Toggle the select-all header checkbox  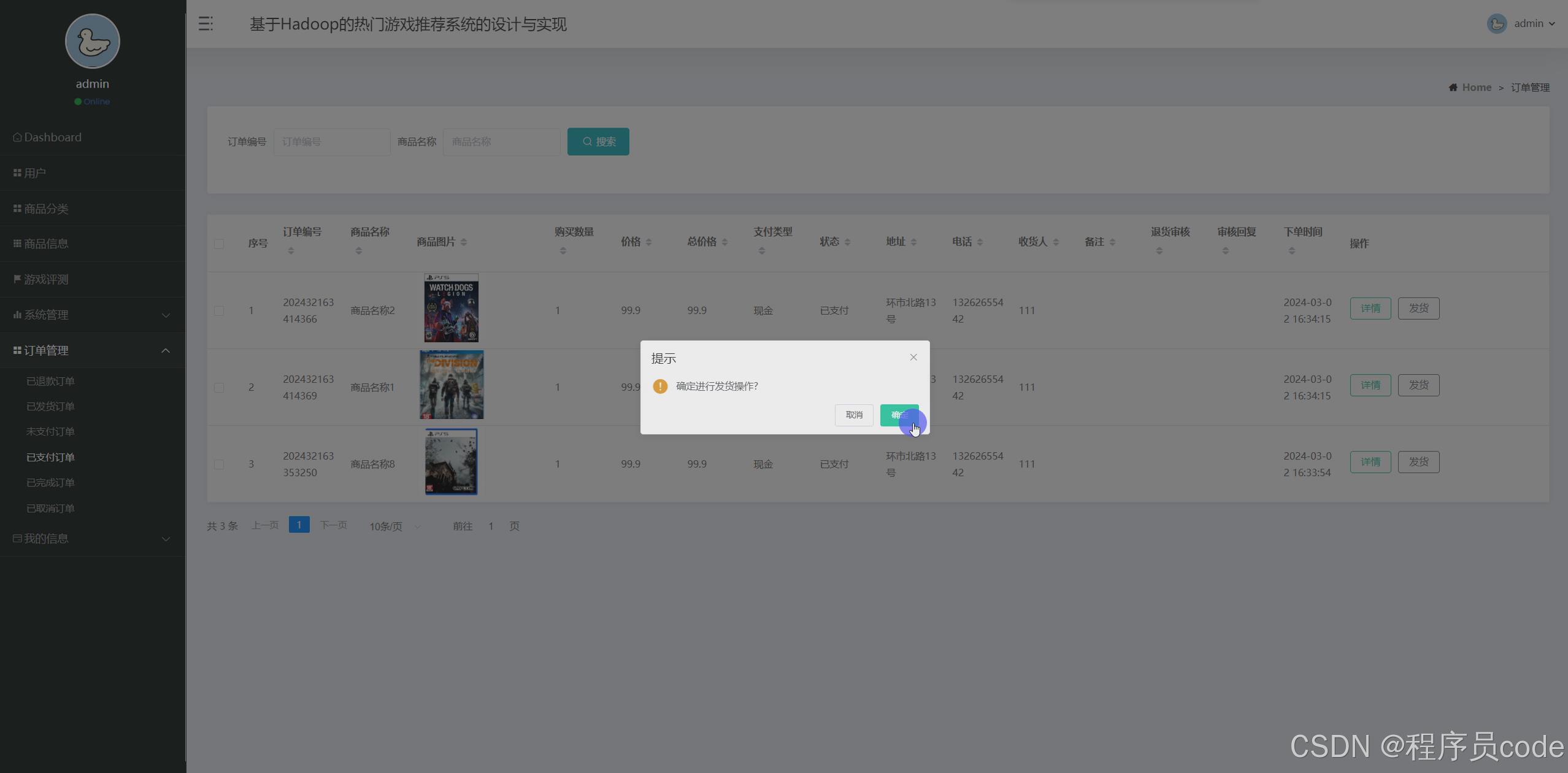pyautogui.click(x=219, y=244)
